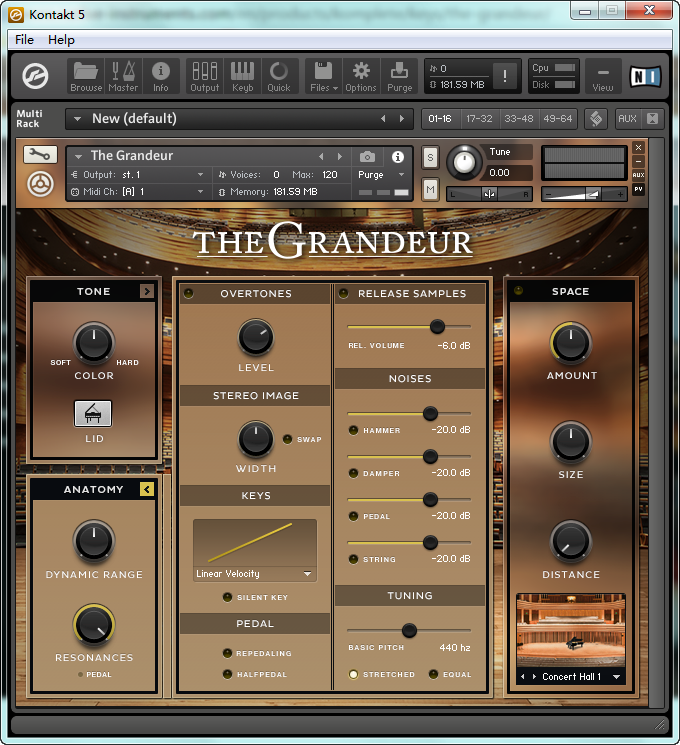
Task: Switch to rack page 33-48
Action: click(x=518, y=118)
